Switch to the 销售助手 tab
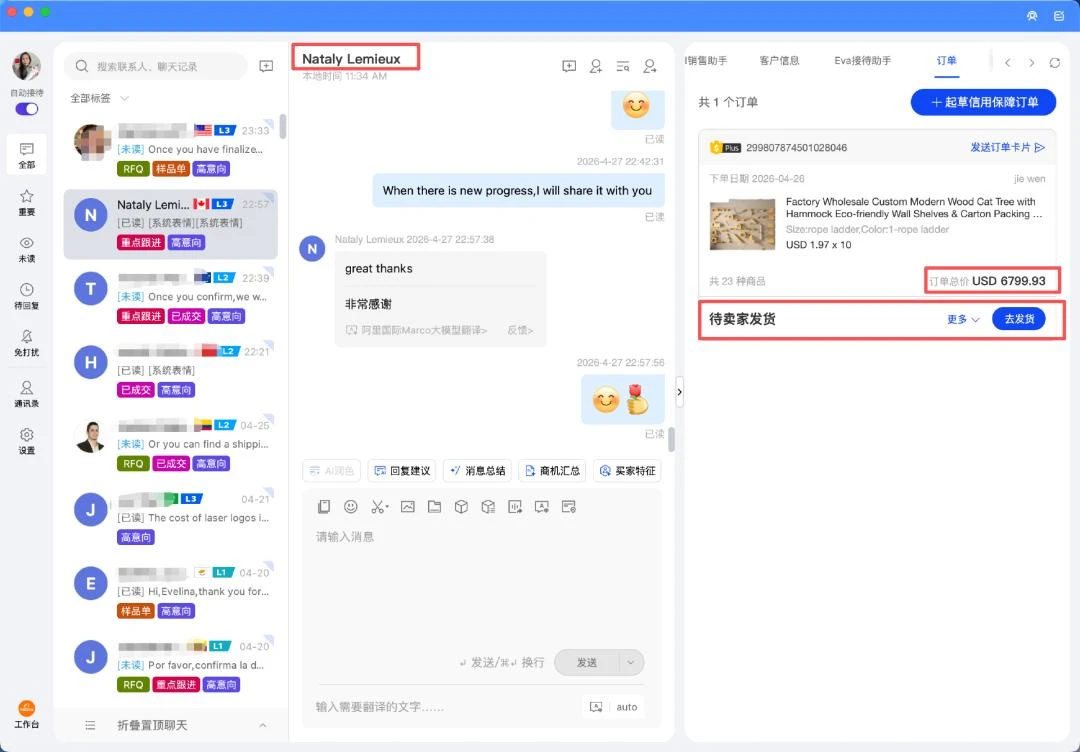 point(707,61)
